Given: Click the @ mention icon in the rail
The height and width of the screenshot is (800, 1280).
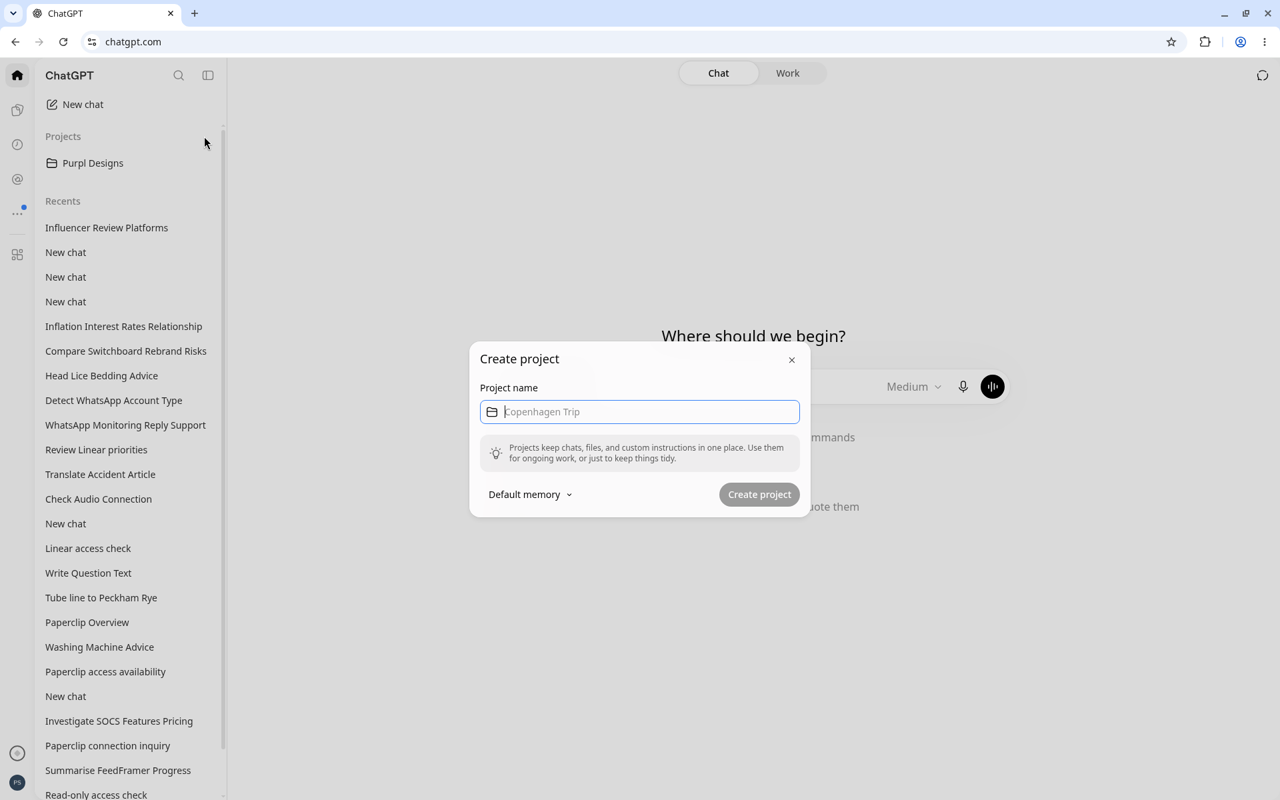Looking at the screenshot, I should (x=17, y=180).
